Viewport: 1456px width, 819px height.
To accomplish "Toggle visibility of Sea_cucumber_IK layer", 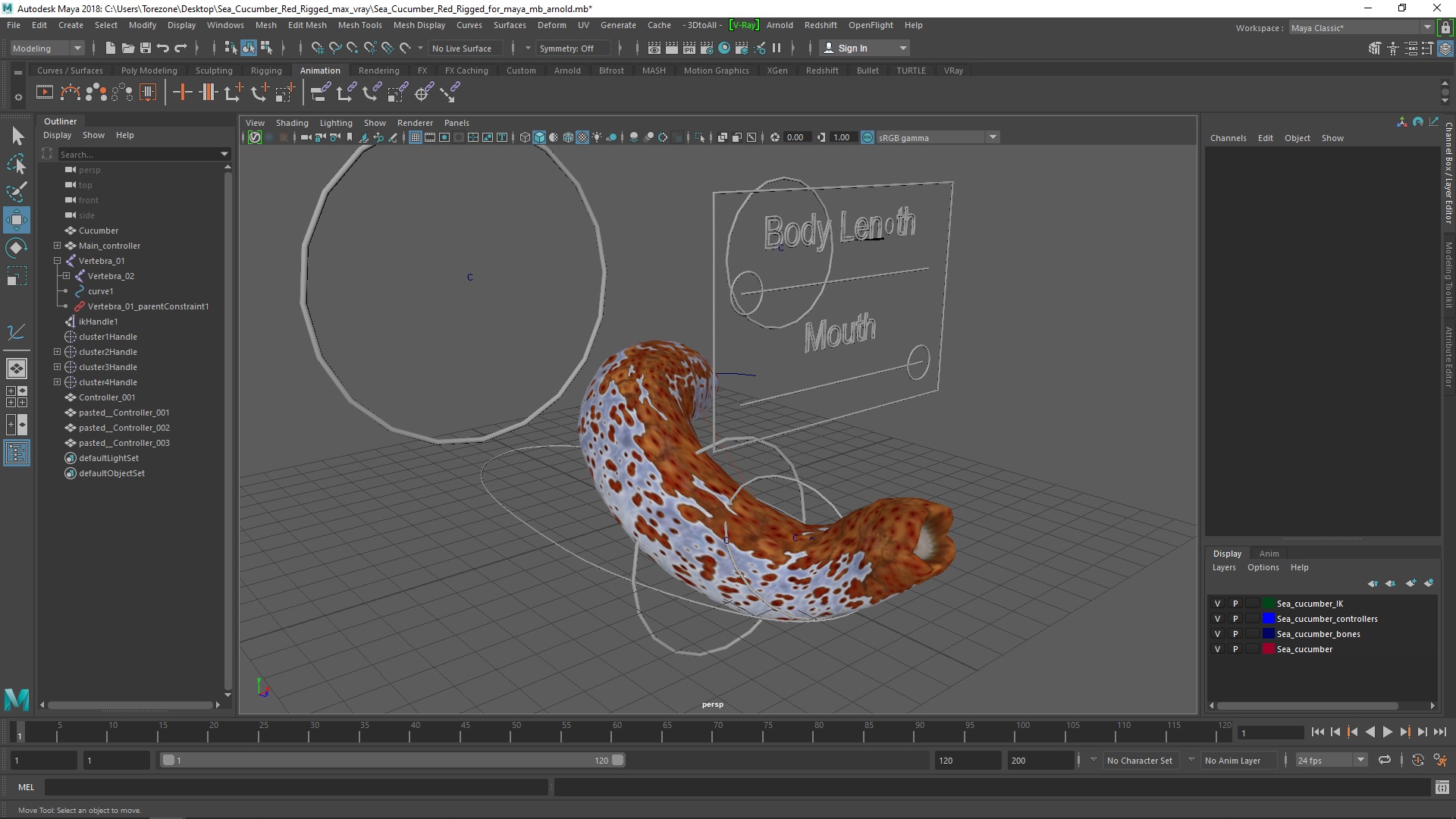I will click(1217, 604).
